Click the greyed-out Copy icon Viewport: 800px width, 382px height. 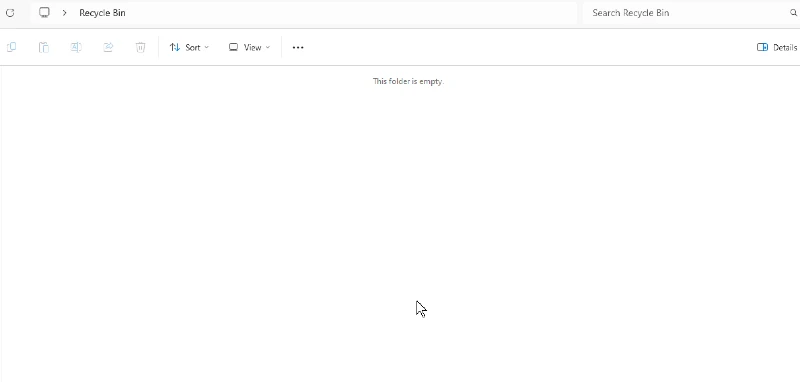11,47
